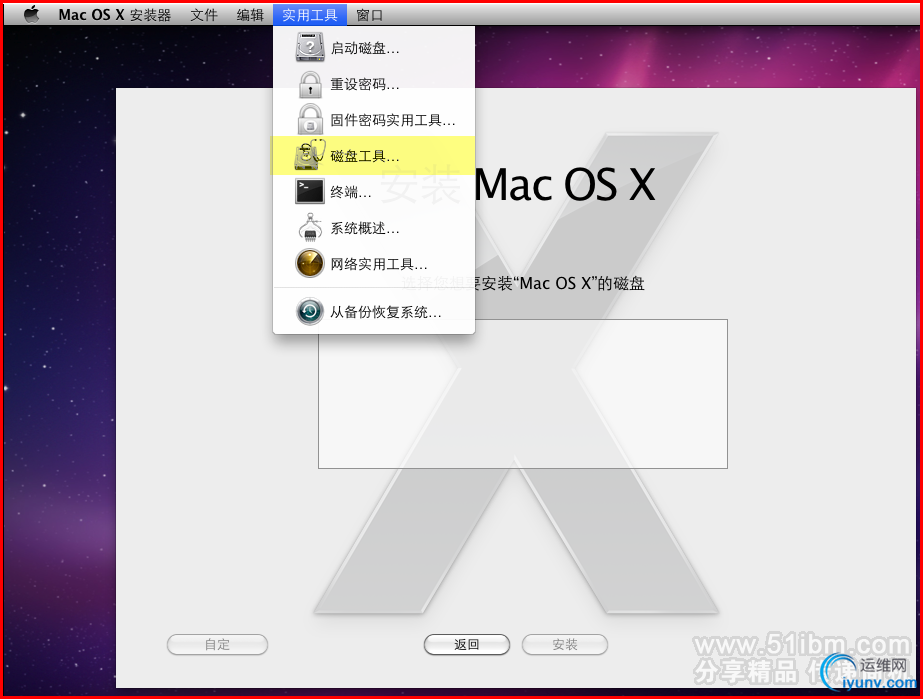The width and height of the screenshot is (923, 699).
Task: Choose 重设密码… menu entry
Action: click(x=374, y=84)
